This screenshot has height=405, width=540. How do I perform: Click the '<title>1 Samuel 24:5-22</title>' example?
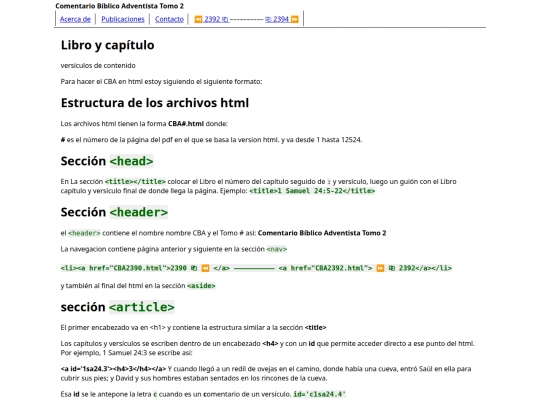312,191
